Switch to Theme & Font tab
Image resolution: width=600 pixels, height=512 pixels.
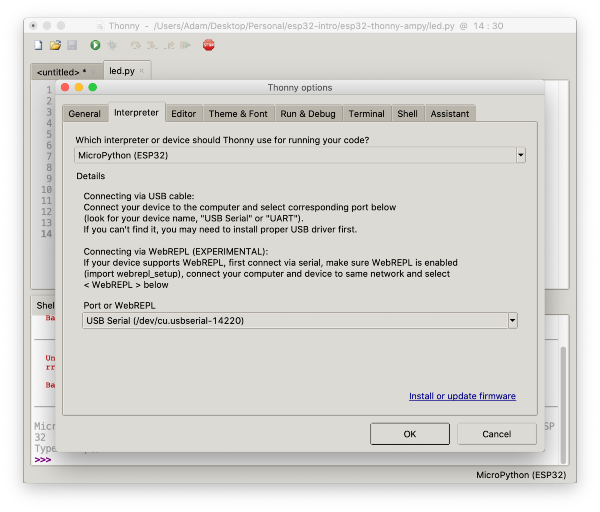click(238, 114)
